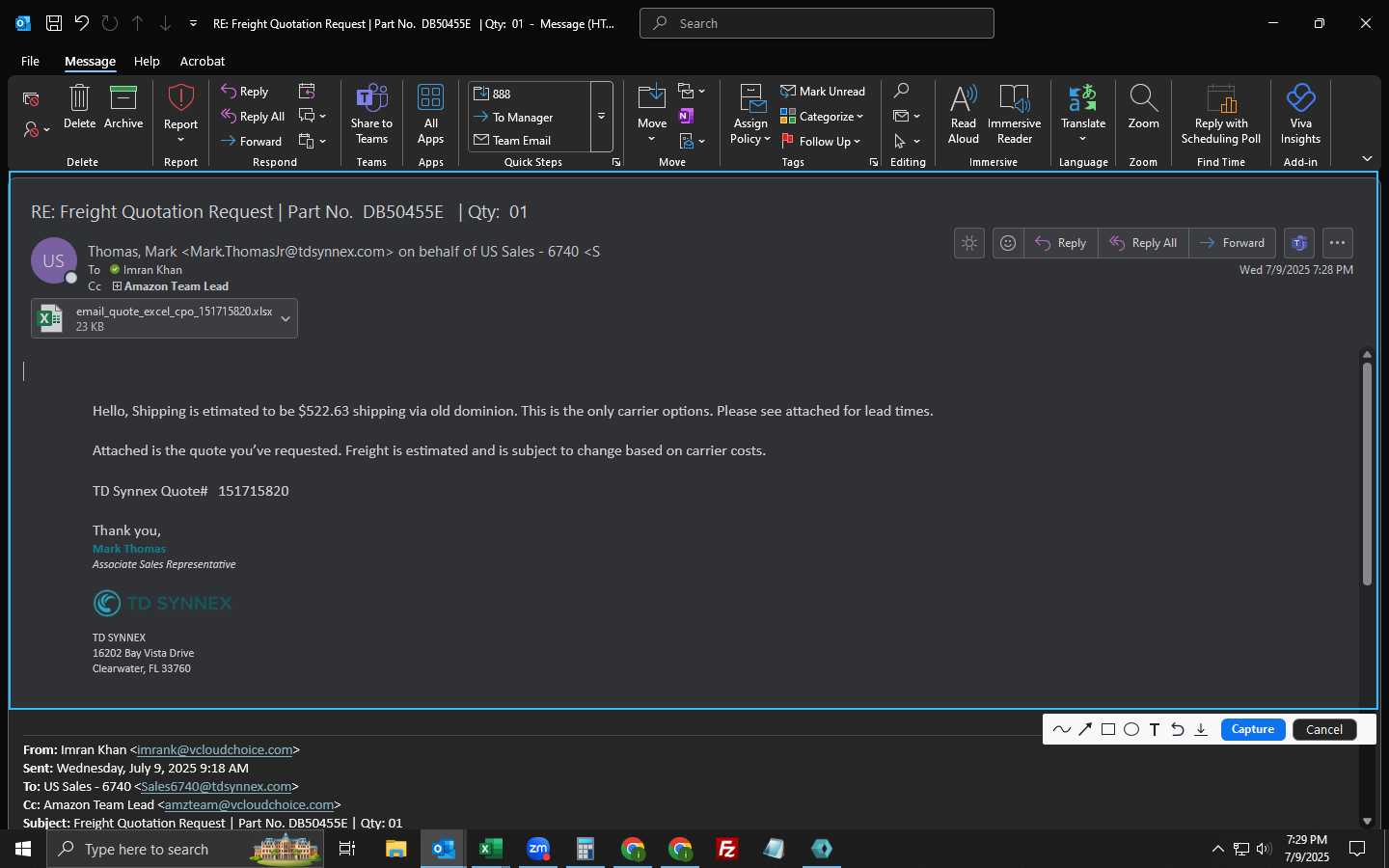Switch to the Message tab

pyautogui.click(x=90, y=61)
